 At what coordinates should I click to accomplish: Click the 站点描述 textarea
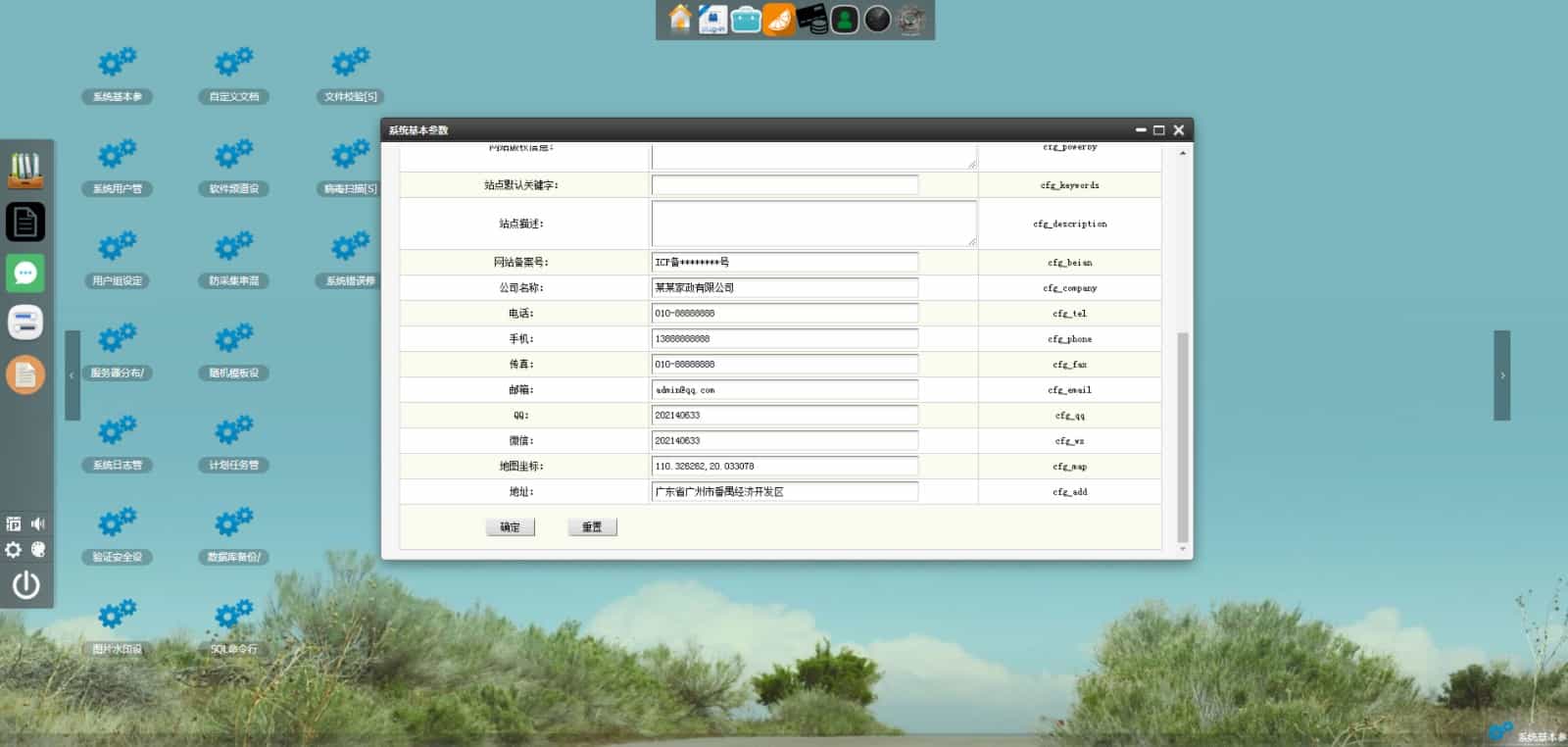(813, 224)
